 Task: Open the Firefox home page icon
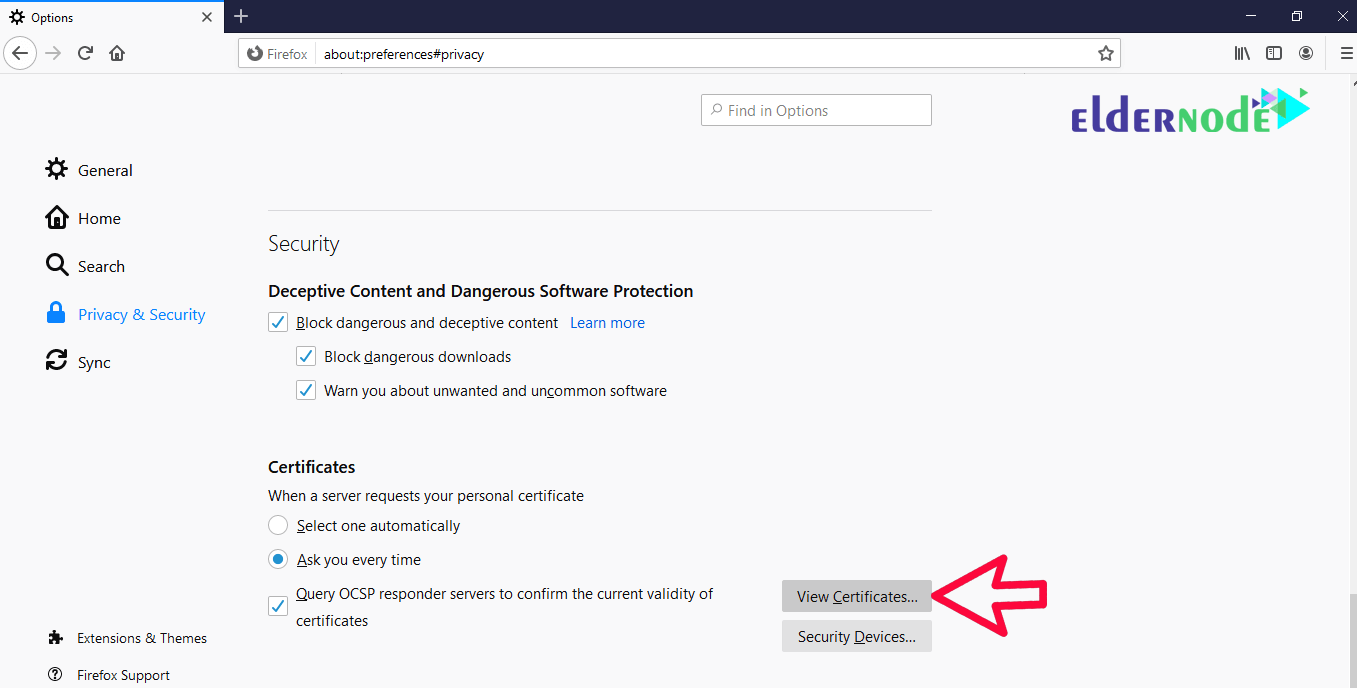coord(117,53)
